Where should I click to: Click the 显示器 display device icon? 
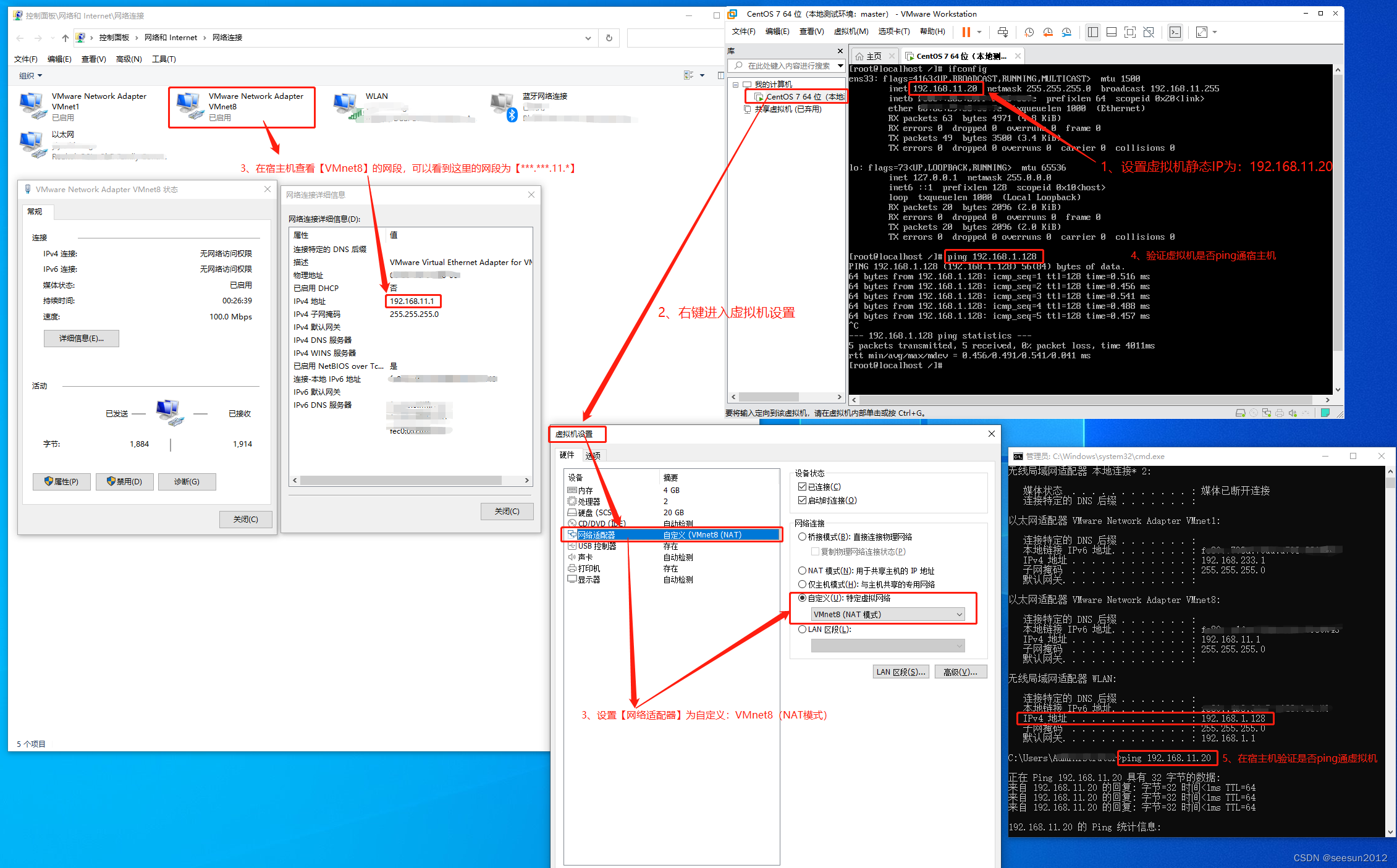point(572,579)
